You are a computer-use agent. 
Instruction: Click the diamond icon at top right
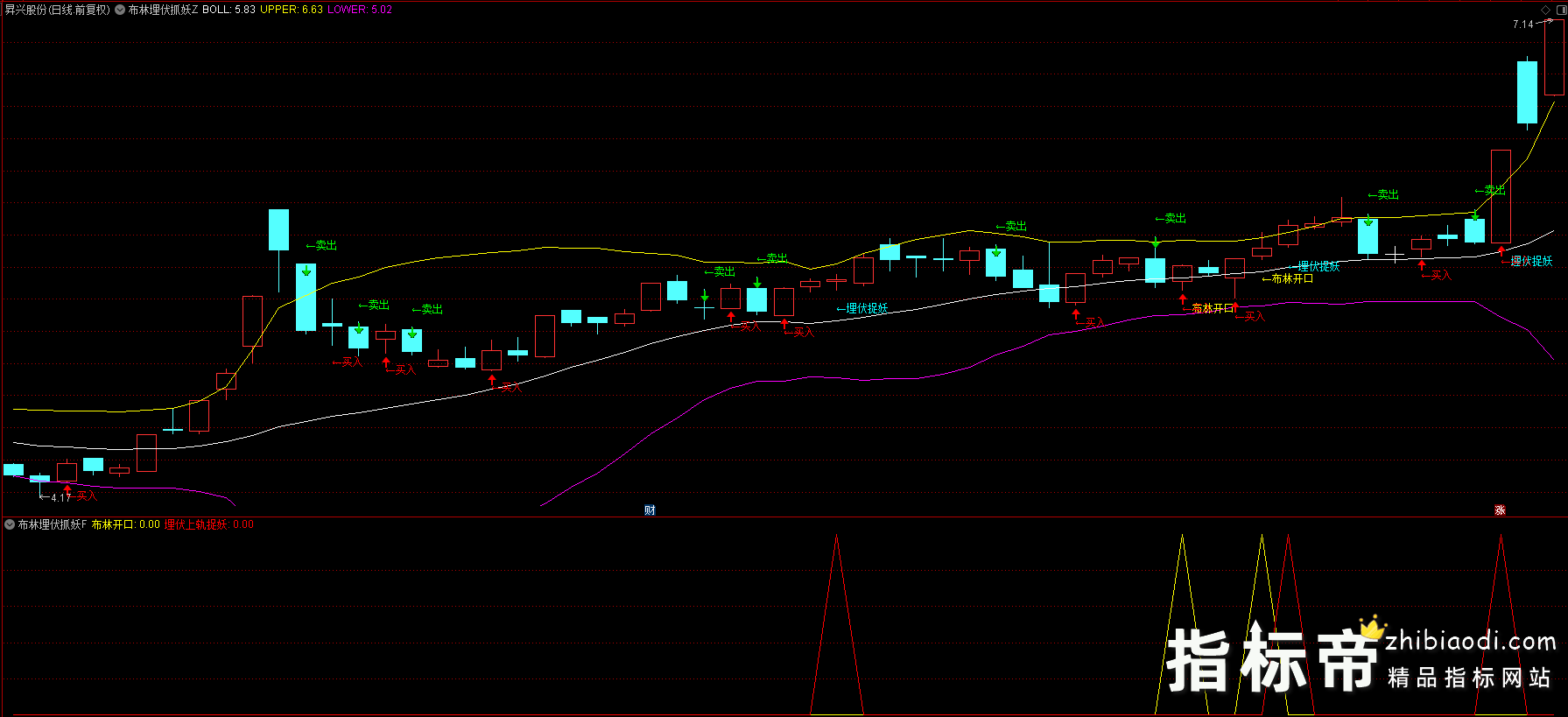pyautogui.click(x=1545, y=10)
